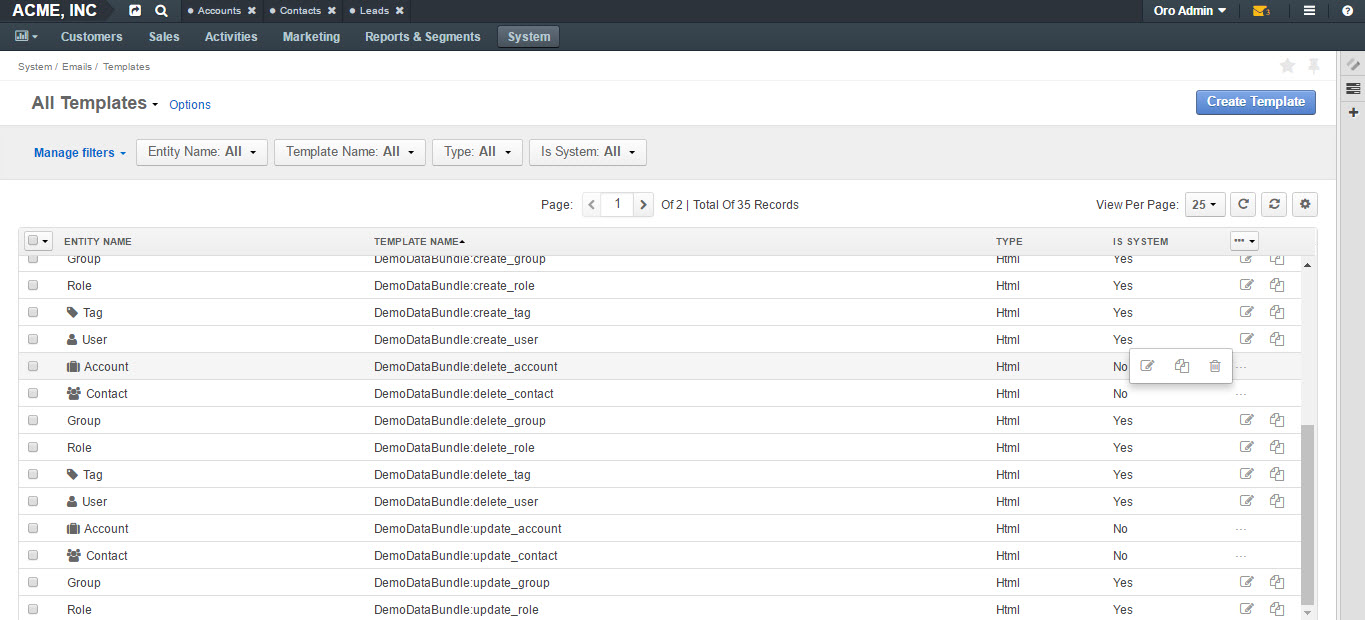The width and height of the screenshot is (1365, 620).
Task: Open the sidebar list widget icon
Action: click(1353, 88)
